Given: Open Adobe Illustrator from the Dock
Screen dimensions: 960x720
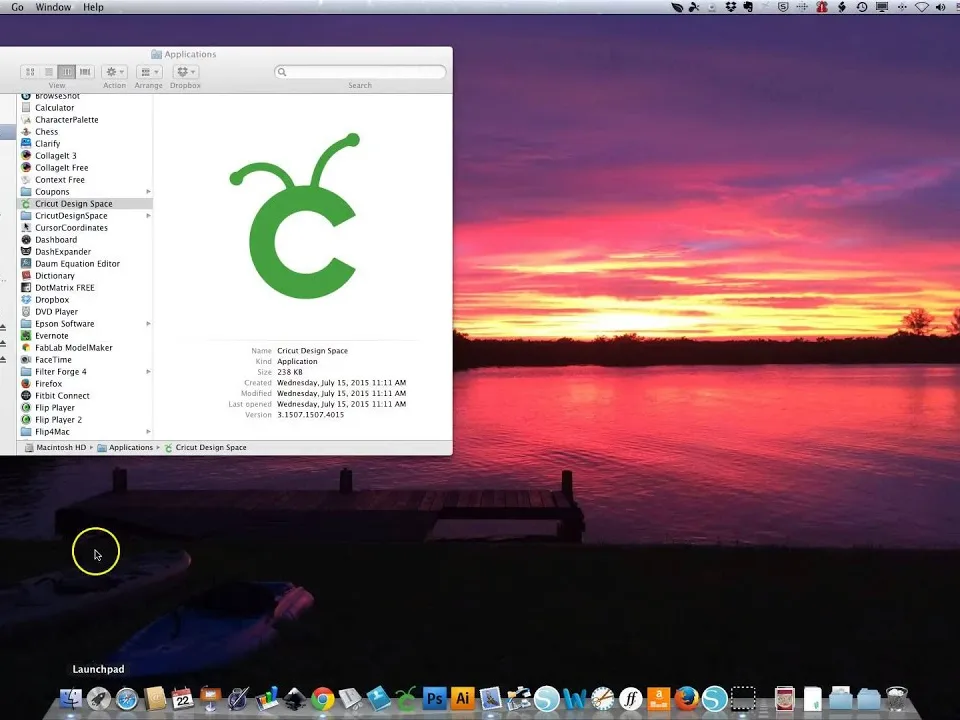Looking at the screenshot, I should [x=463, y=698].
